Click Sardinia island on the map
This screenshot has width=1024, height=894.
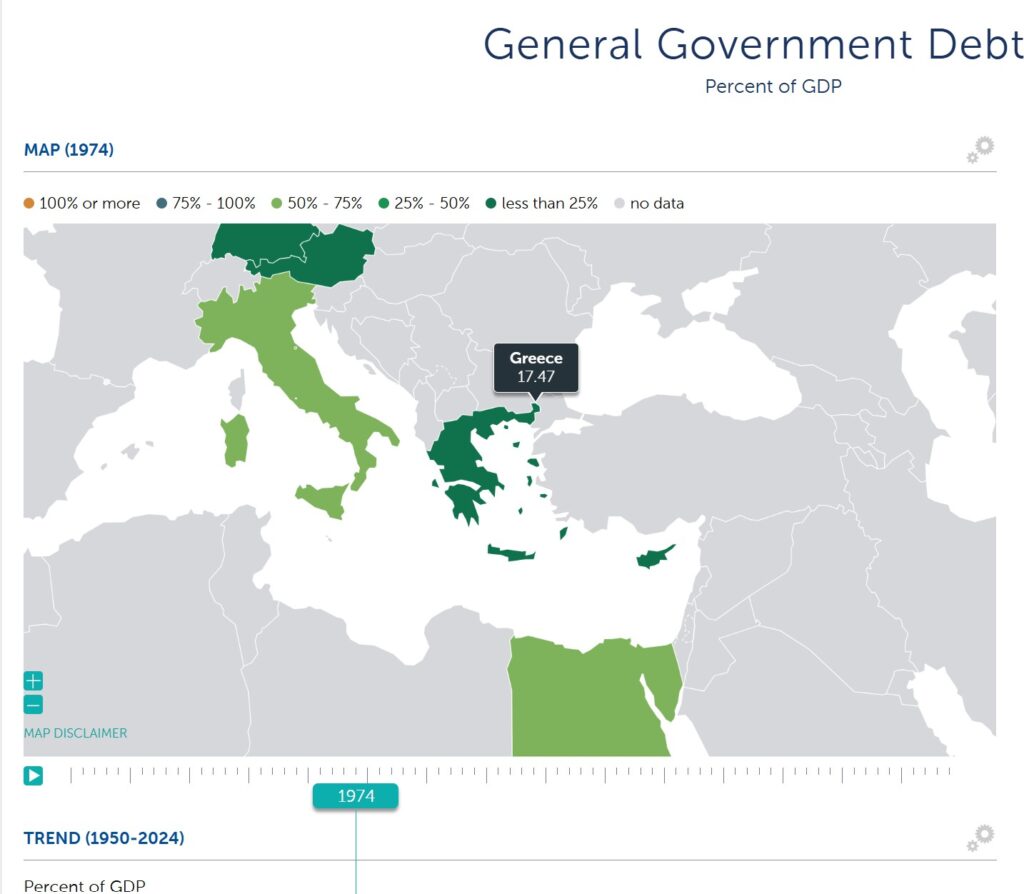tap(234, 441)
